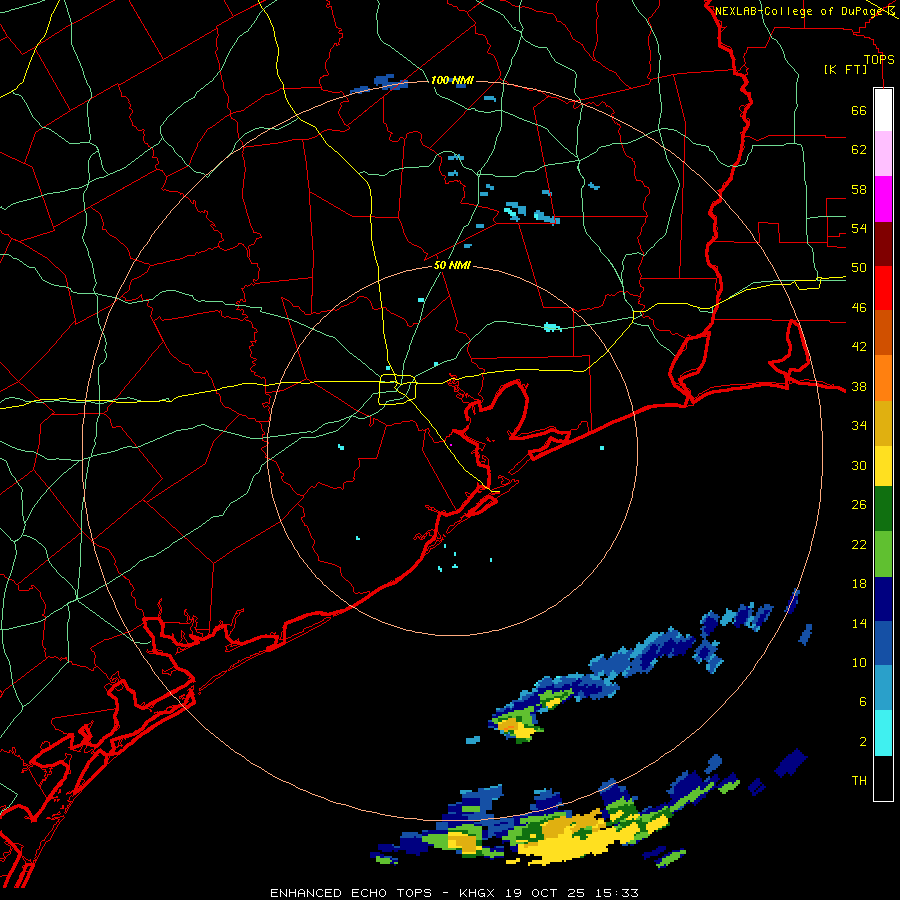Select the '50' scale label

859,268
